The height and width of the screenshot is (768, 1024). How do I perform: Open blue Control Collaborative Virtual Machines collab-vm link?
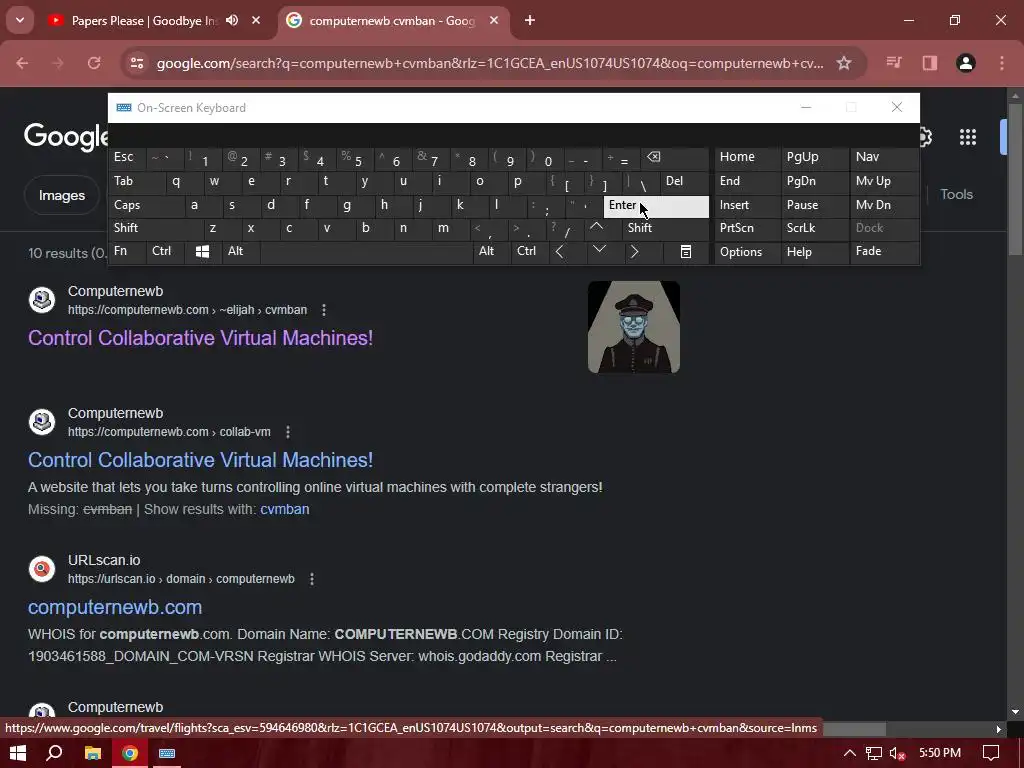[200, 460]
